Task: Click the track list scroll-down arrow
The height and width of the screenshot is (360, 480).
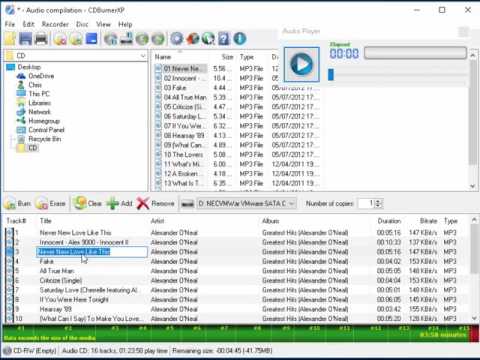Action: [474, 318]
